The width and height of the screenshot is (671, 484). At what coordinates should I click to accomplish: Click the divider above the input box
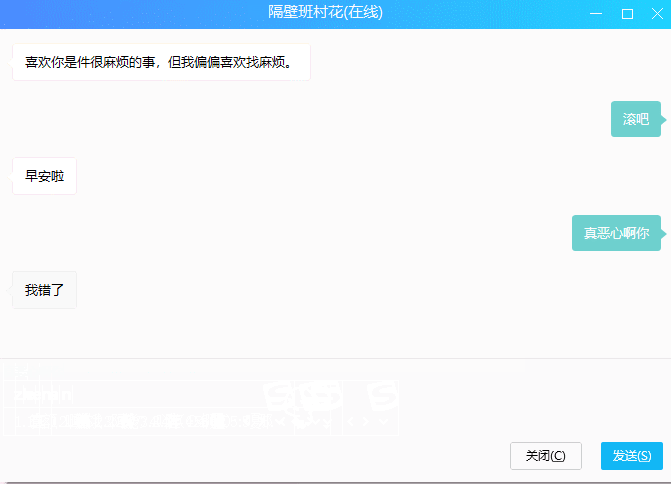[335, 358]
